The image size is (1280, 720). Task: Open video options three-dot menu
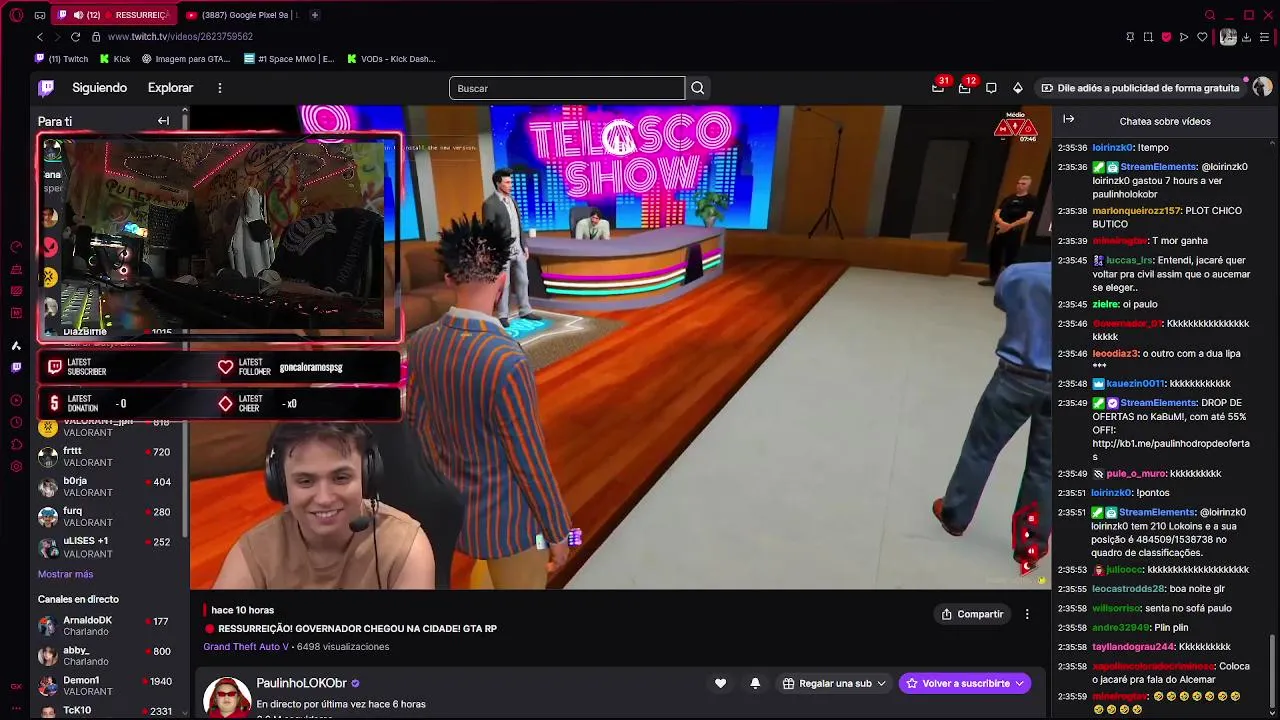point(1027,614)
